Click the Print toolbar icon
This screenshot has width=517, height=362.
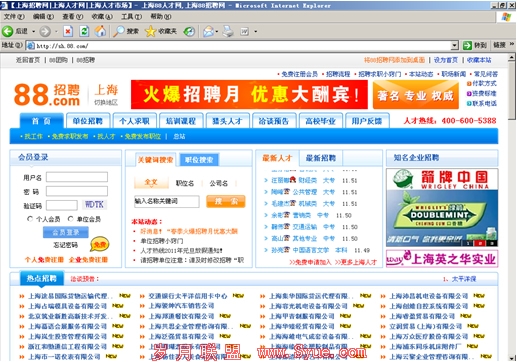point(228,31)
